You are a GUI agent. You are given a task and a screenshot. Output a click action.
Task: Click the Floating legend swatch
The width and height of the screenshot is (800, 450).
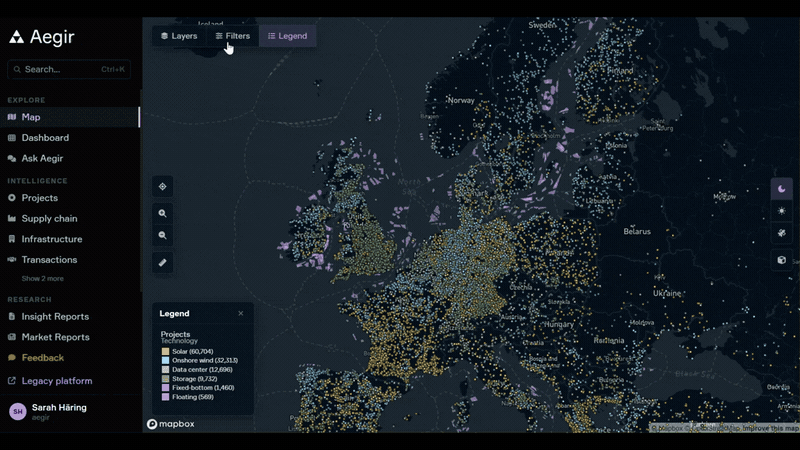pos(165,397)
